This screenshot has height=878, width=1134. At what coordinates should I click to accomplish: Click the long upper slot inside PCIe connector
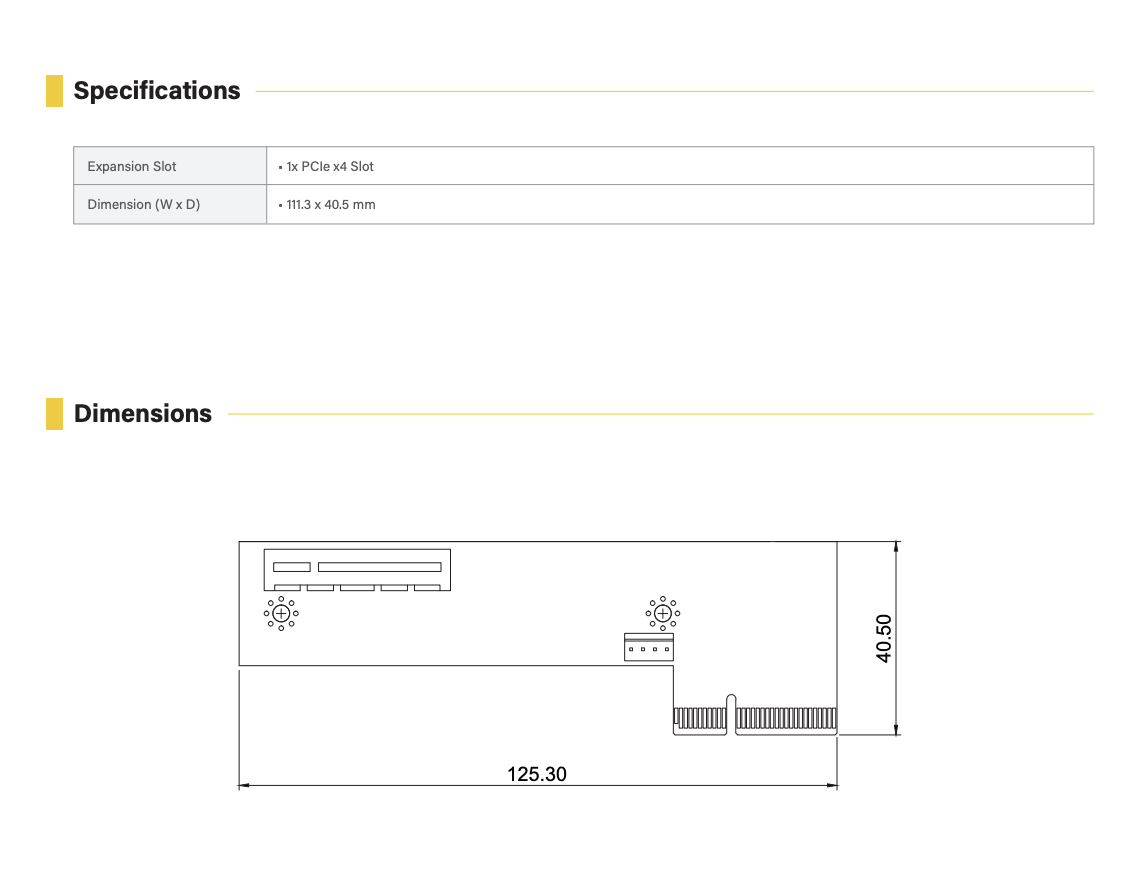[379, 567]
